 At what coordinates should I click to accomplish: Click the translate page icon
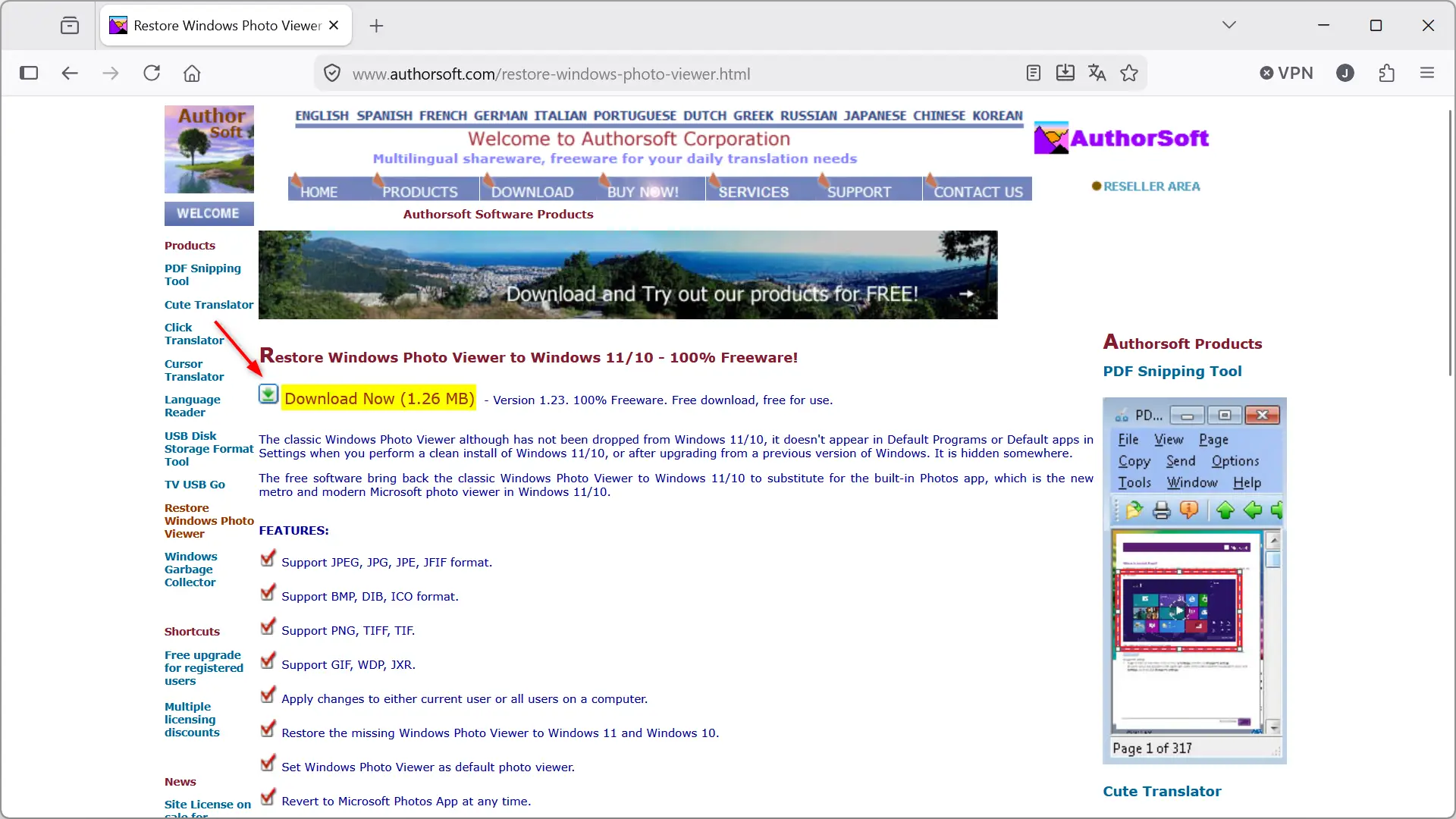(1097, 74)
